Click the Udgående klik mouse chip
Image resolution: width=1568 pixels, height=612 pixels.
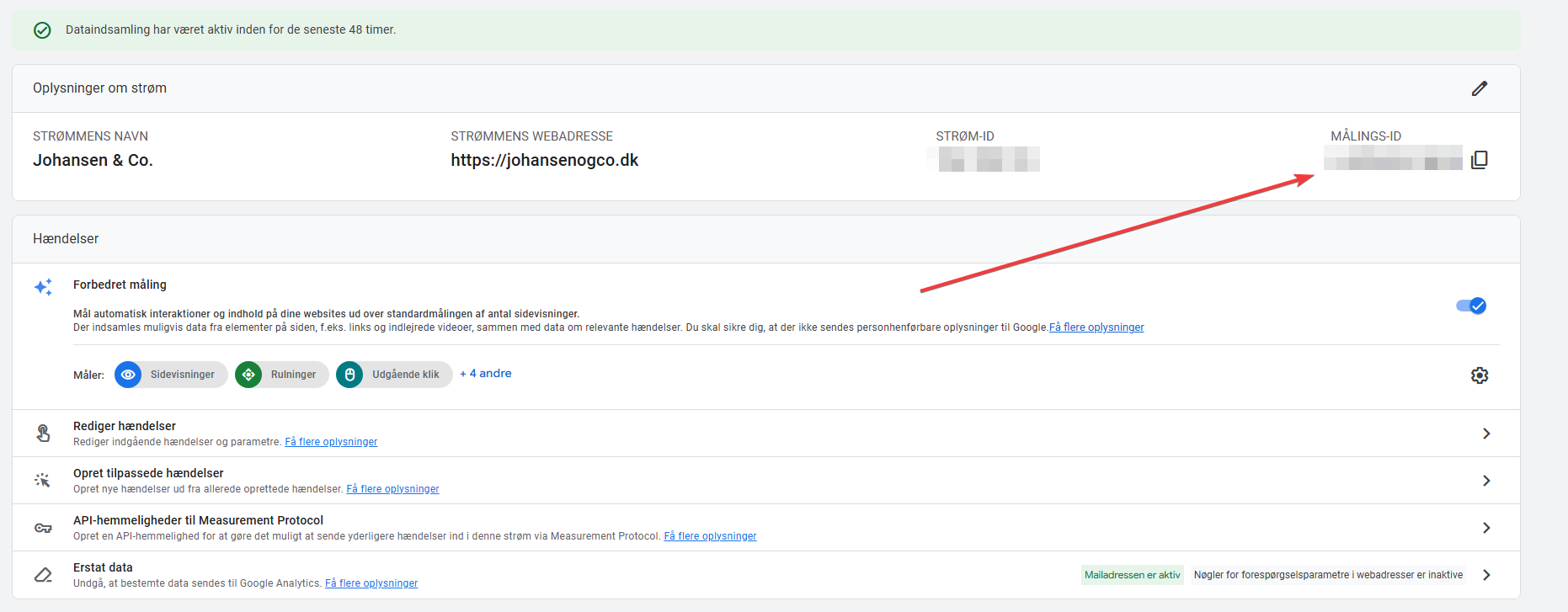pyautogui.click(x=394, y=375)
